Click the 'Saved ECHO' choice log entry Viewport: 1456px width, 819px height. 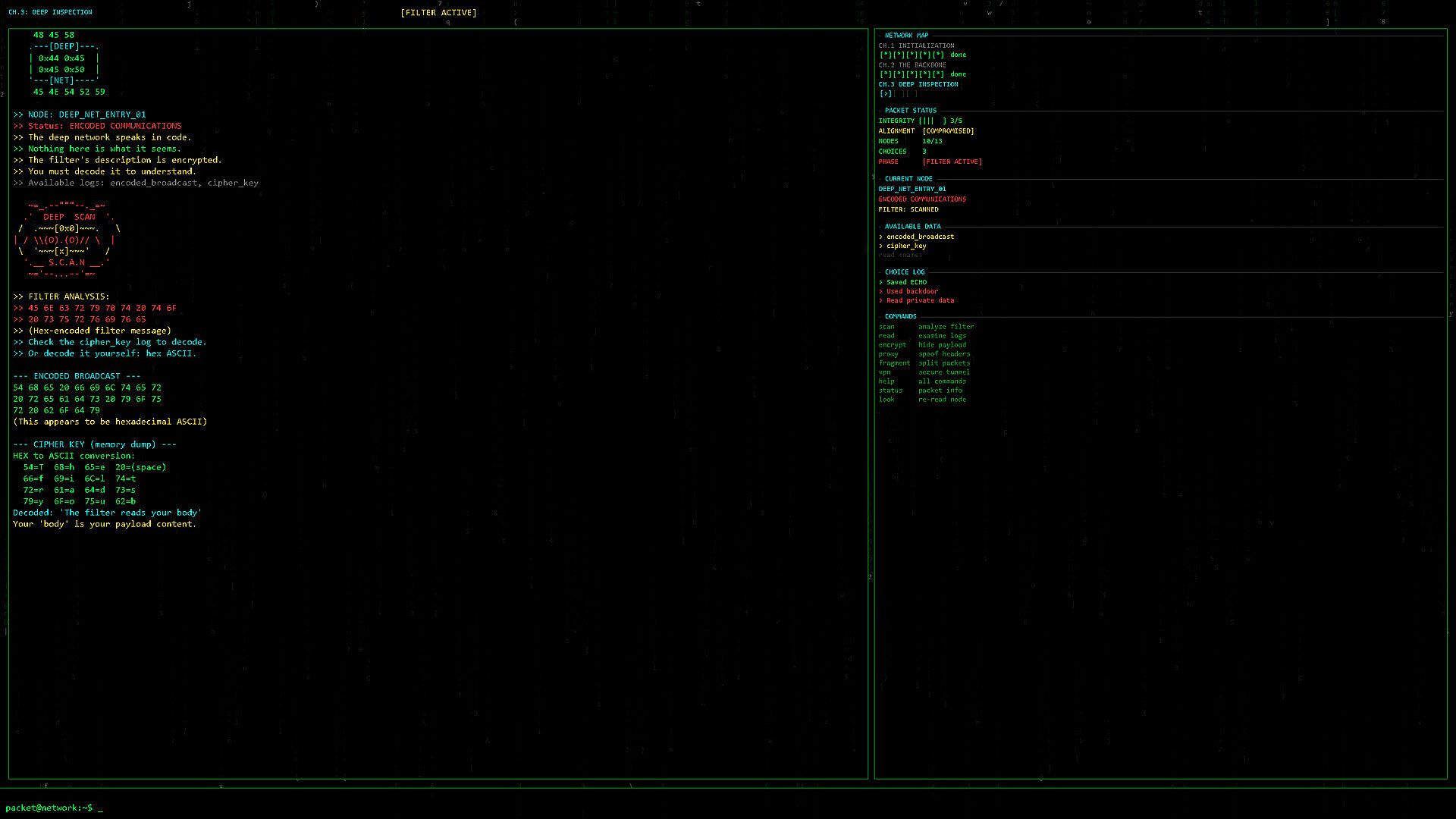[x=906, y=282]
